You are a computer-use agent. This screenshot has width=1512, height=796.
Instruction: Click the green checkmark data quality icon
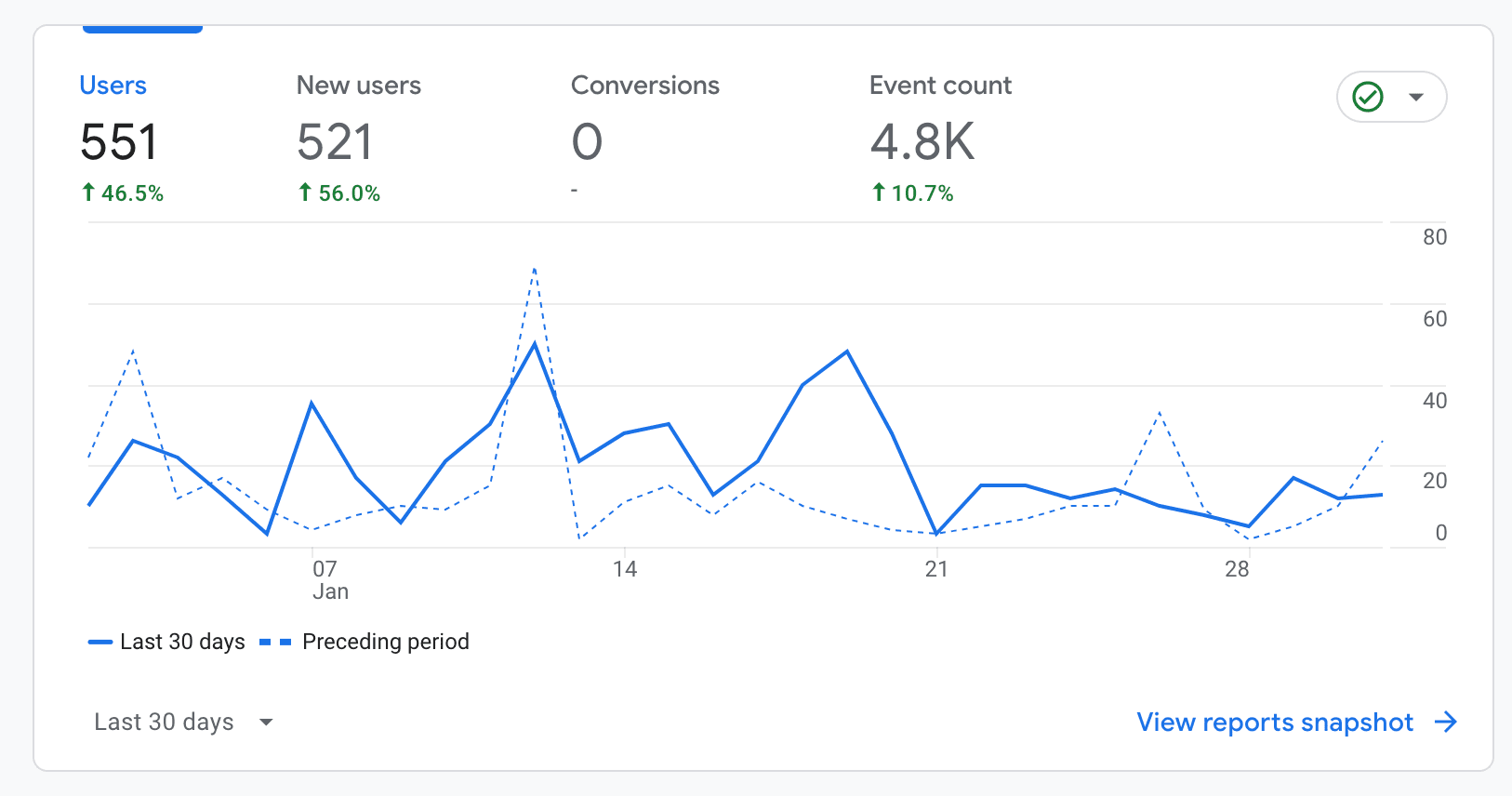pos(1368,97)
